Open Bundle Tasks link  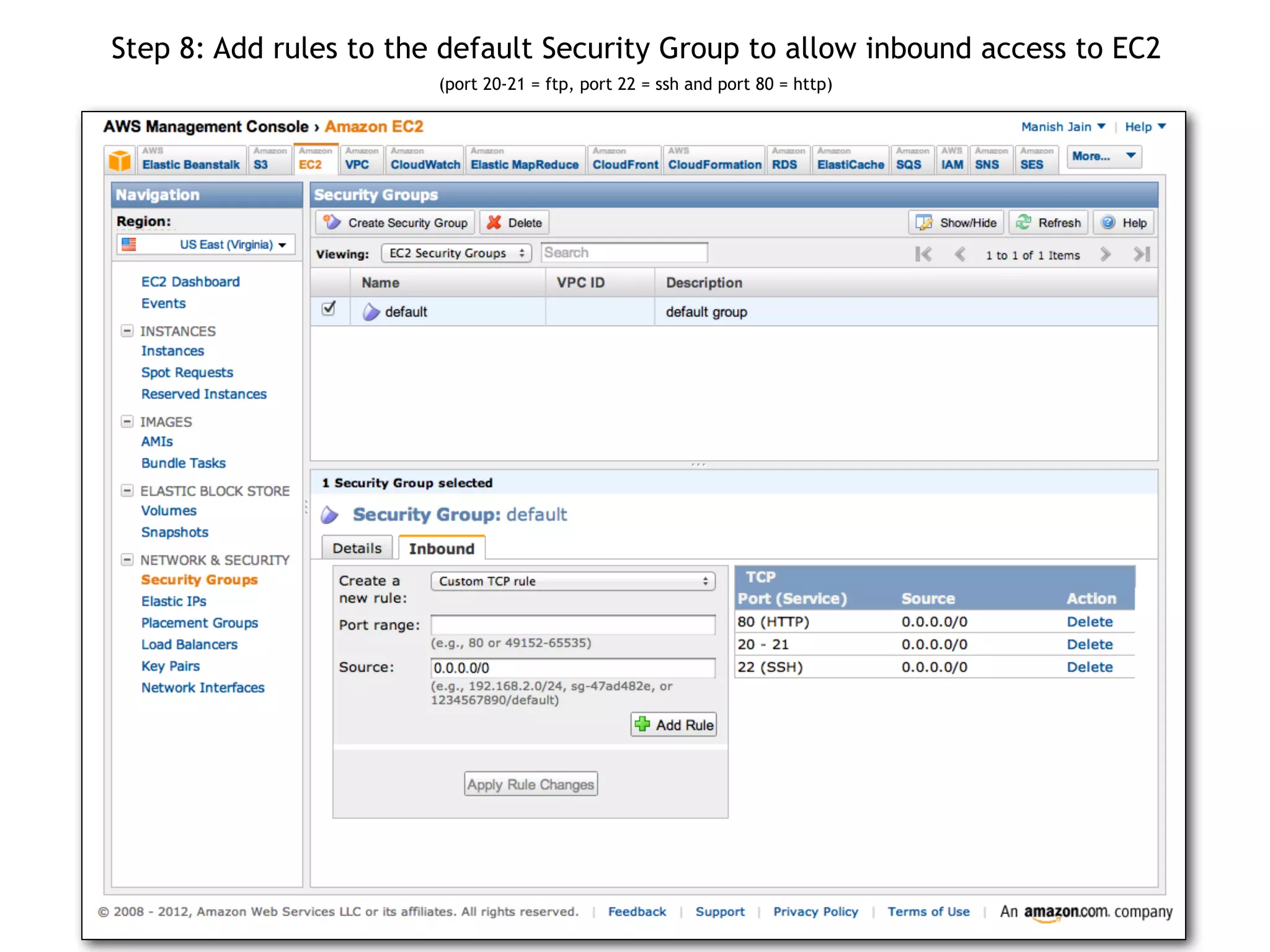184,463
